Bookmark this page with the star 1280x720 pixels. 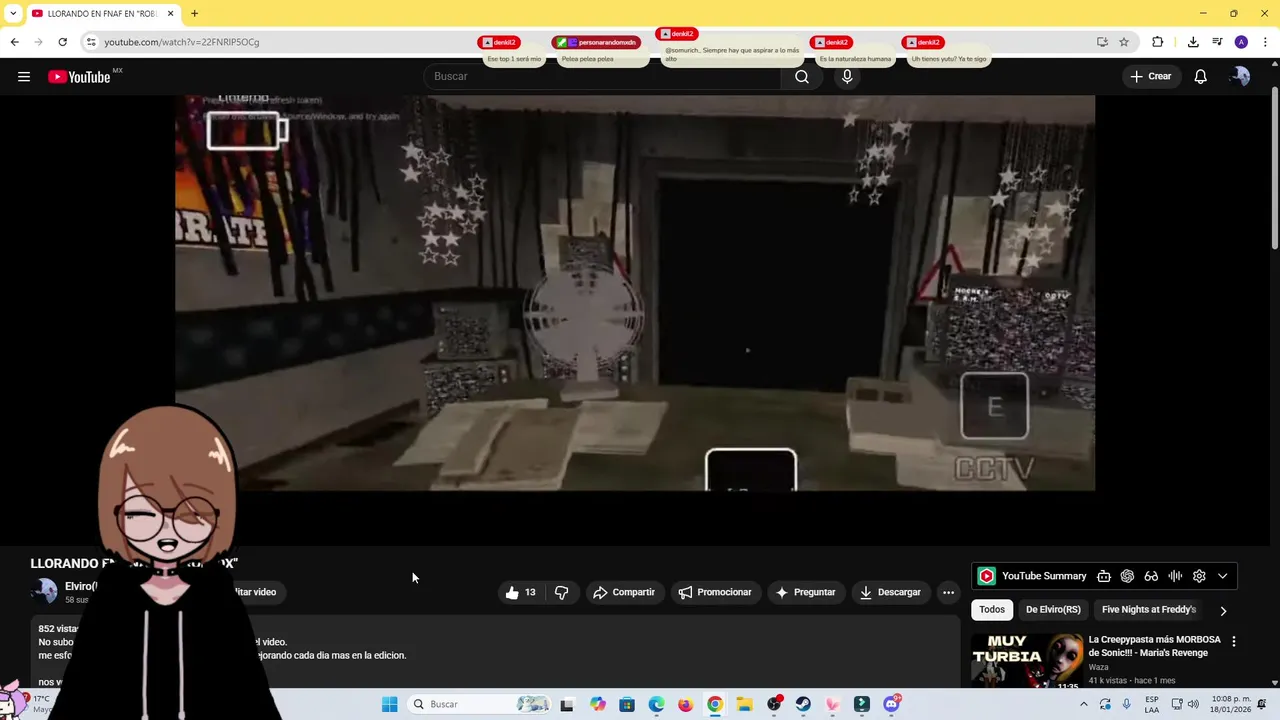click(1124, 42)
